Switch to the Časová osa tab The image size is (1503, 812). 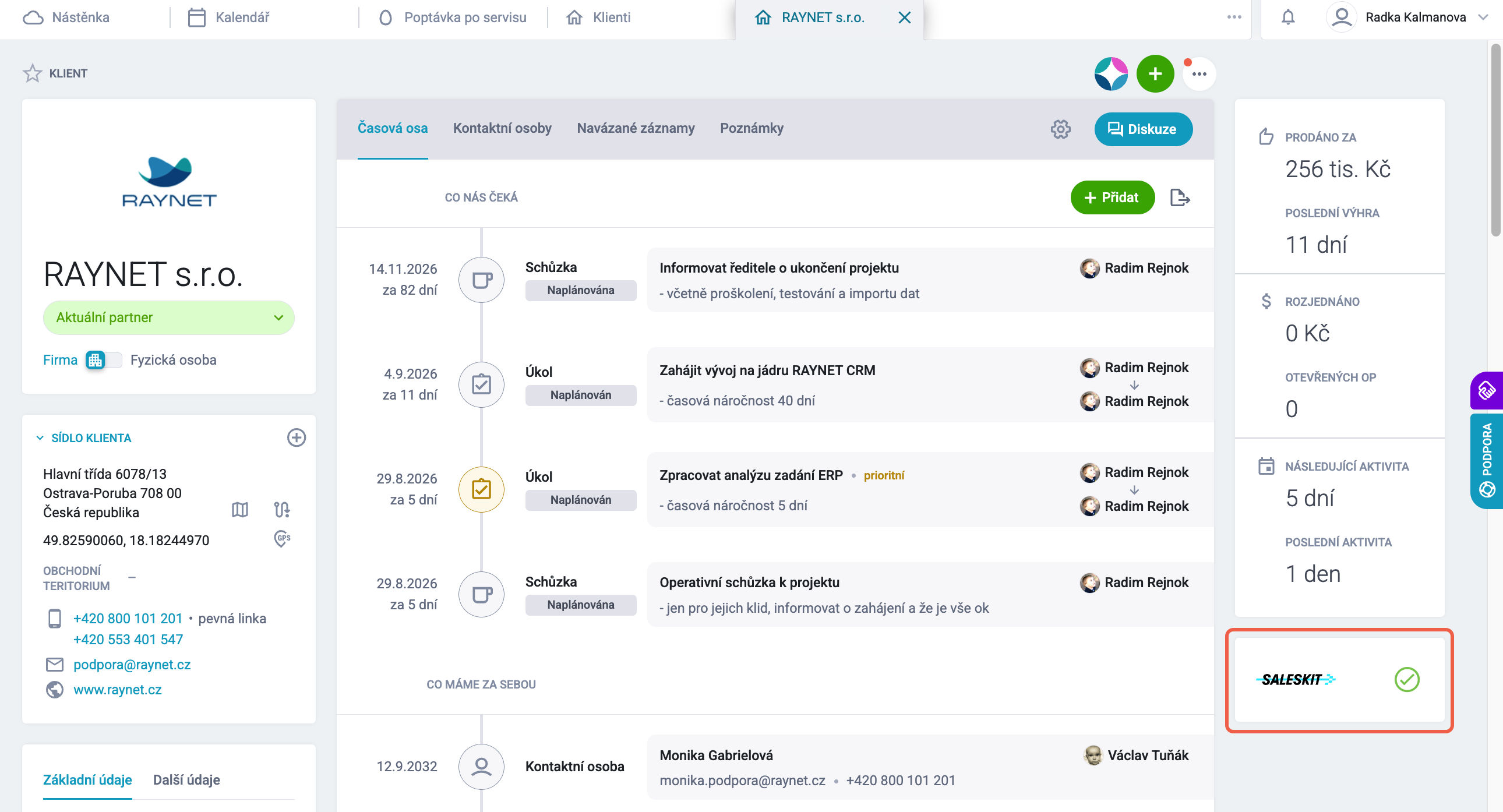point(392,128)
